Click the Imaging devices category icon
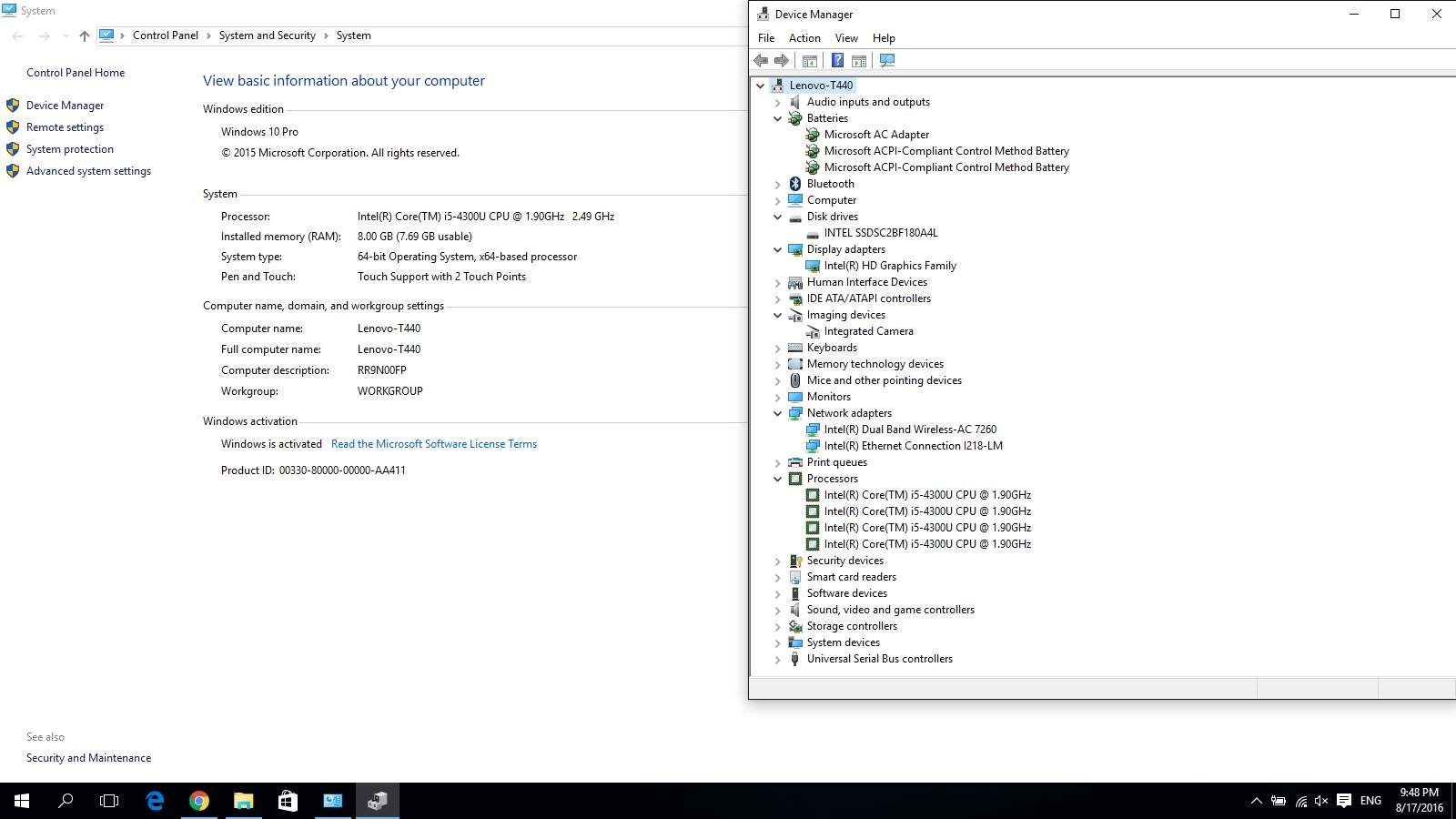 coord(795,315)
